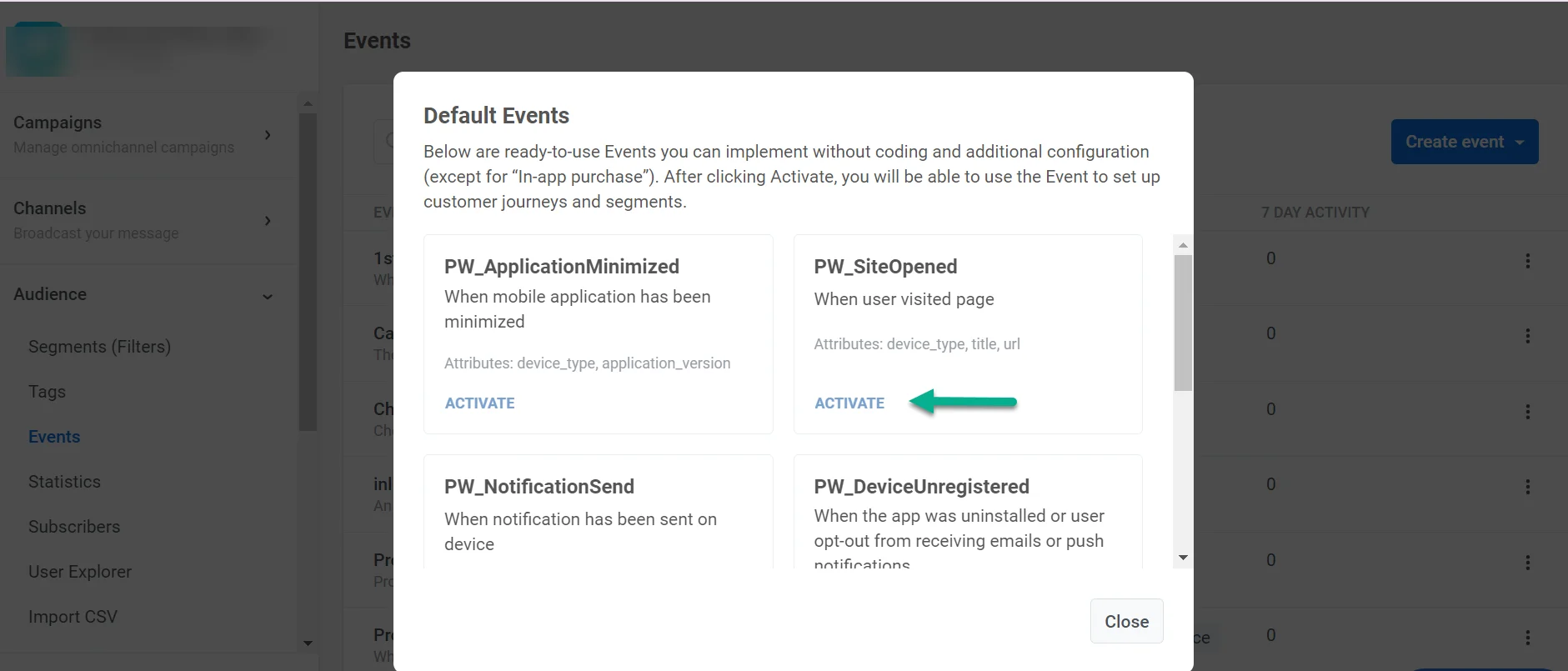Screen dimensions: 1568x671
Task: Open Import CSV in sidebar
Action: (73, 617)
